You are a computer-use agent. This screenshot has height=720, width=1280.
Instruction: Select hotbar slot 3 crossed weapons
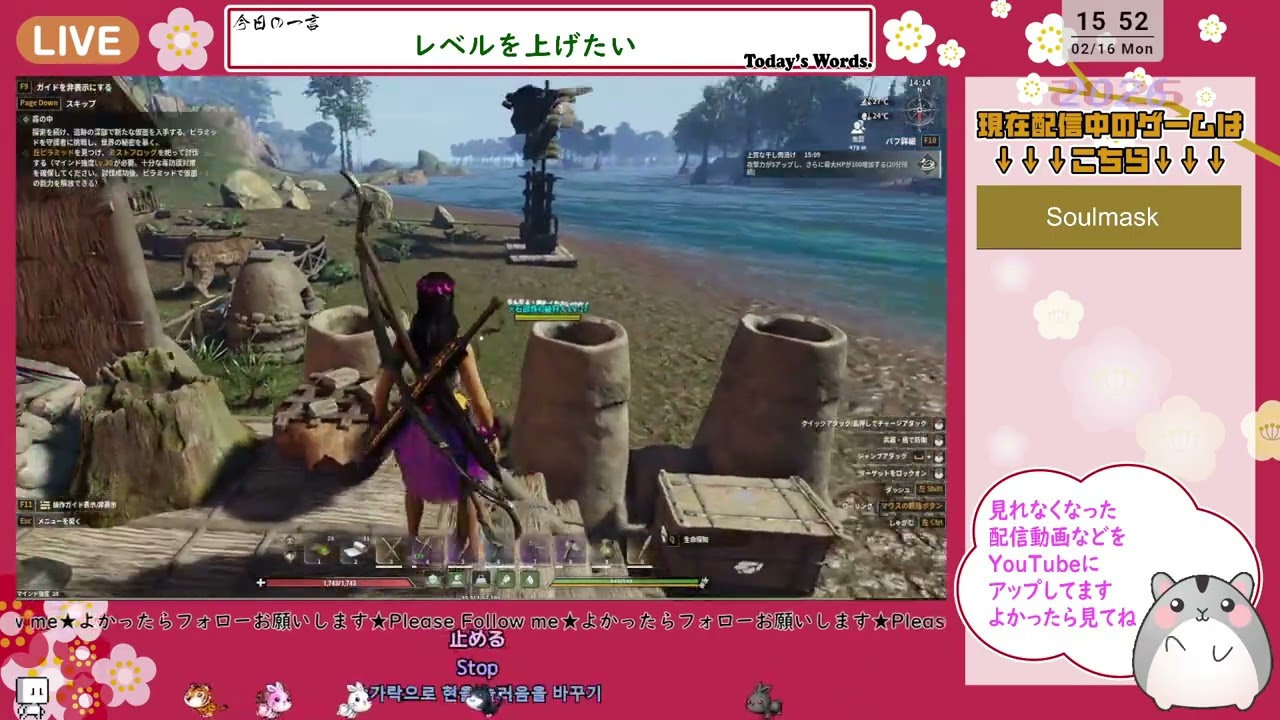point(390,550)
